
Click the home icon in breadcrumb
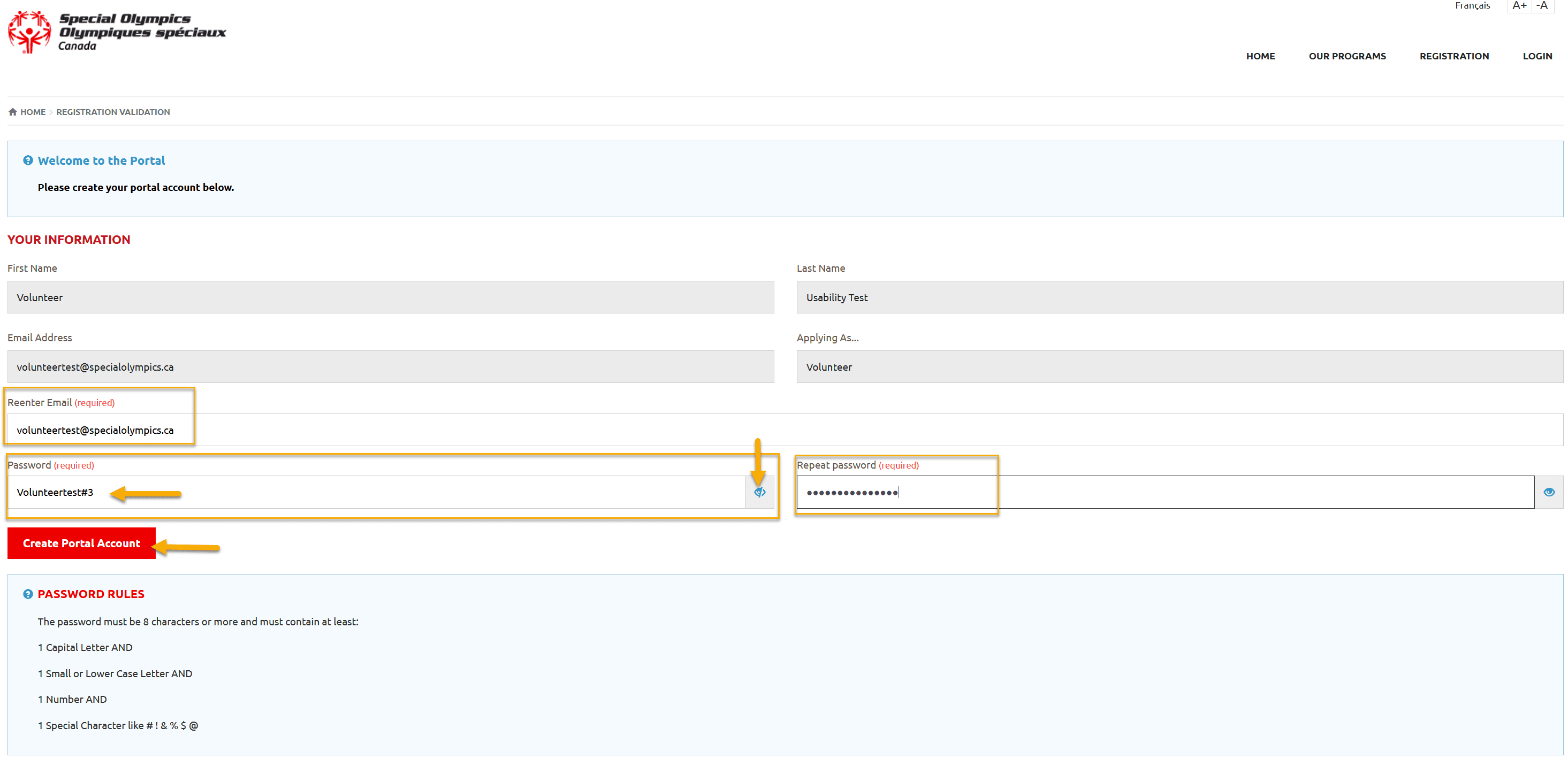12,112
